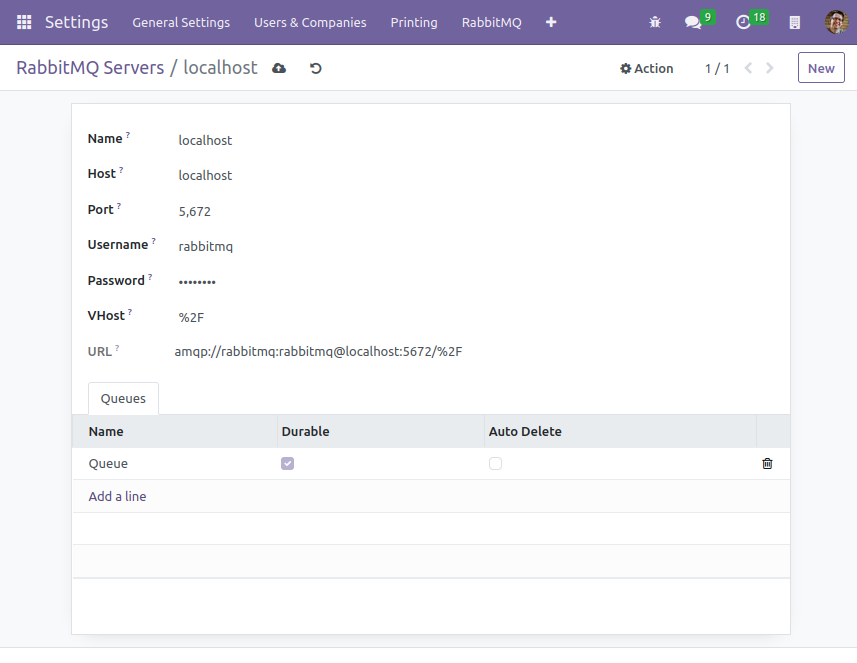Open the activities clock icon
857x663 pixels.
[743, 22]
